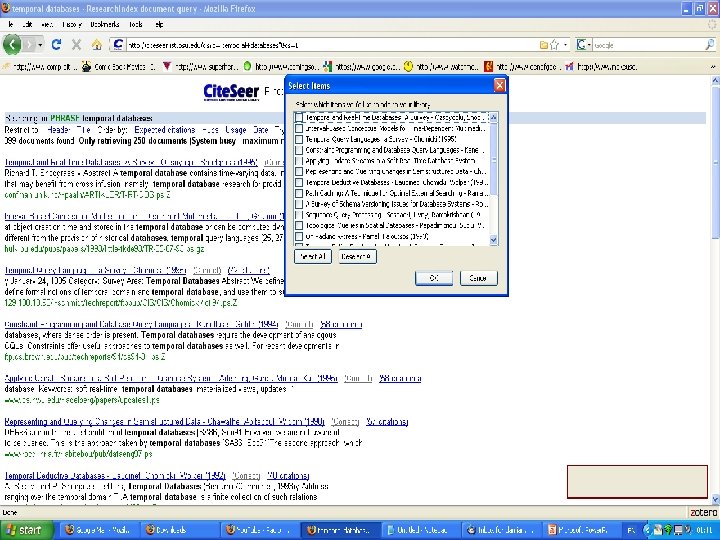Bookmark this page with the star icon
The image size is (720, 540).
pos(555,45)
